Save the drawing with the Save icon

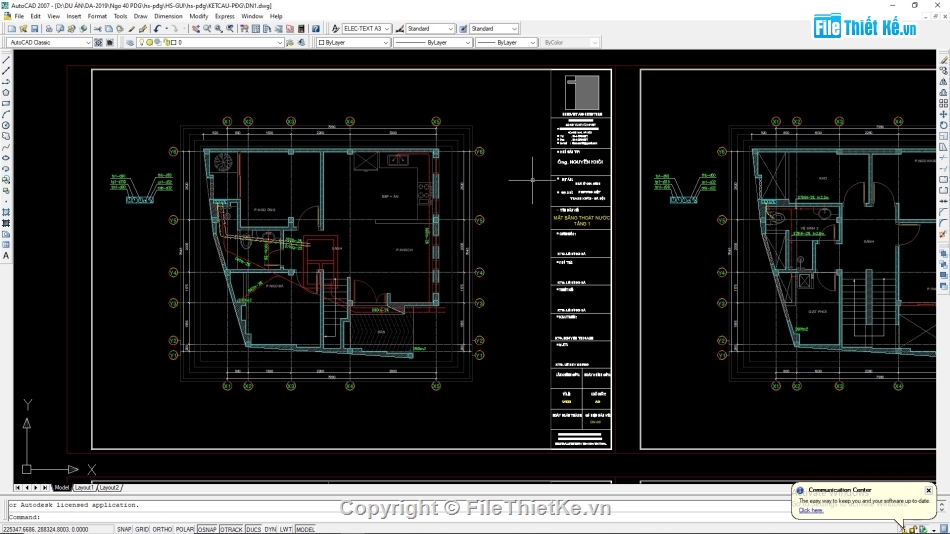(35, 28)
